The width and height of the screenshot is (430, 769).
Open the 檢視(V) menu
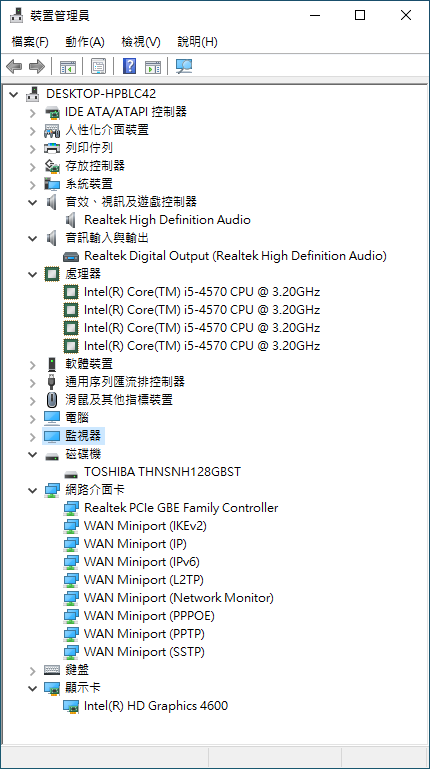(141, 42)
